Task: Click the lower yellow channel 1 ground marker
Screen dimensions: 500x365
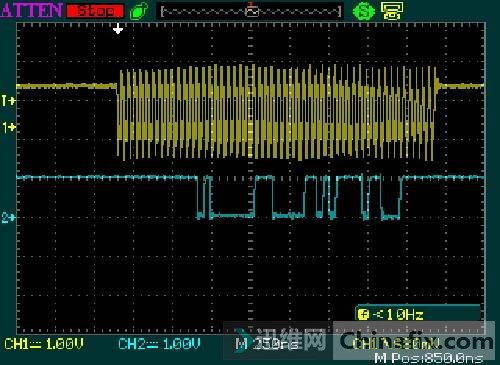Action: point(9,127)
